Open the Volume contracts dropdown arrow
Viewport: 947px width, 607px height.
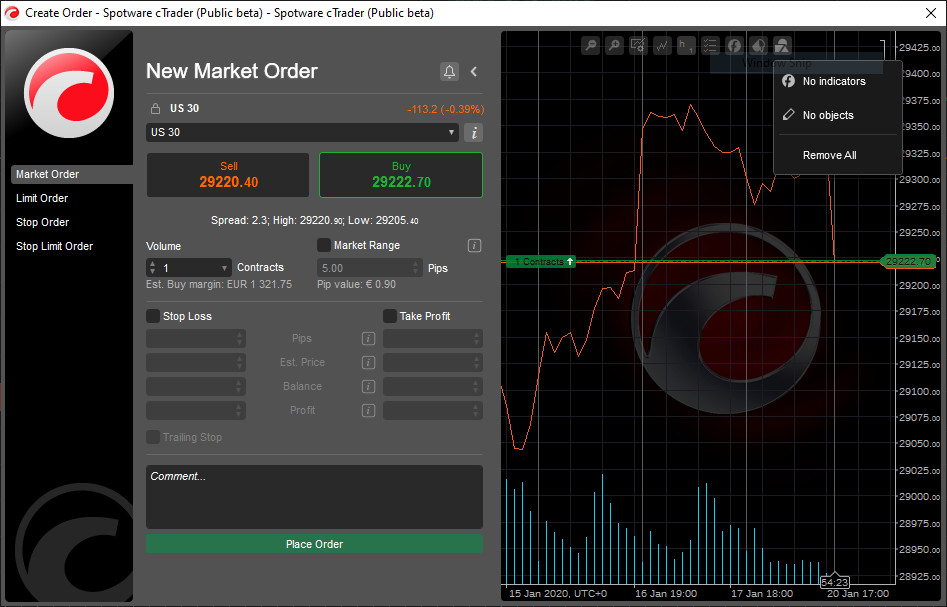pyautogui.click(x=224, y=268)
